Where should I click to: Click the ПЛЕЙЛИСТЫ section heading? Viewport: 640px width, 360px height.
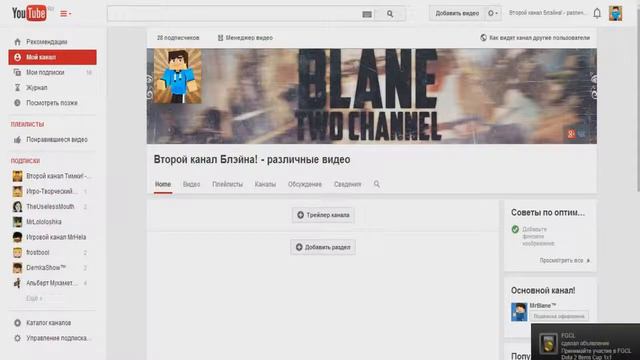point(27,124)
